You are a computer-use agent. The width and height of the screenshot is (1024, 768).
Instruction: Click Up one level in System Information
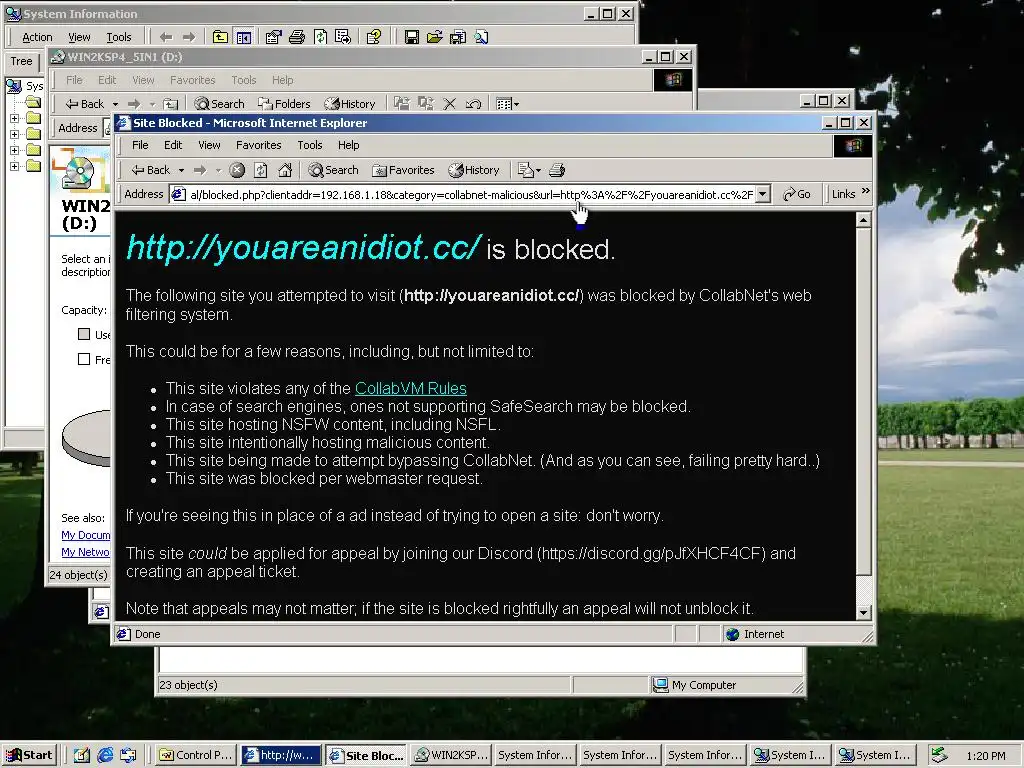(x=220, y=37)
